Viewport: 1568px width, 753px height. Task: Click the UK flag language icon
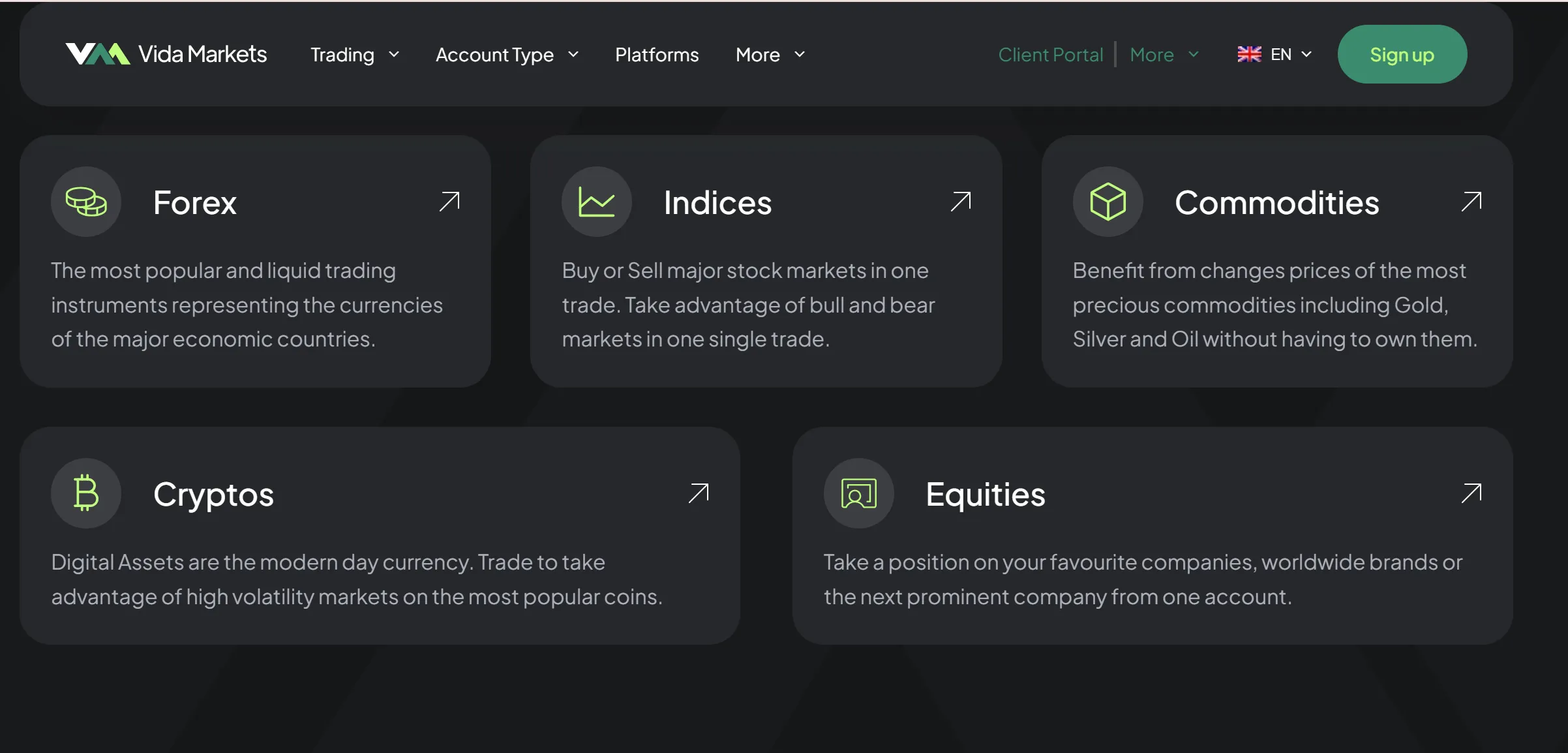click(x=1249, y=54)
